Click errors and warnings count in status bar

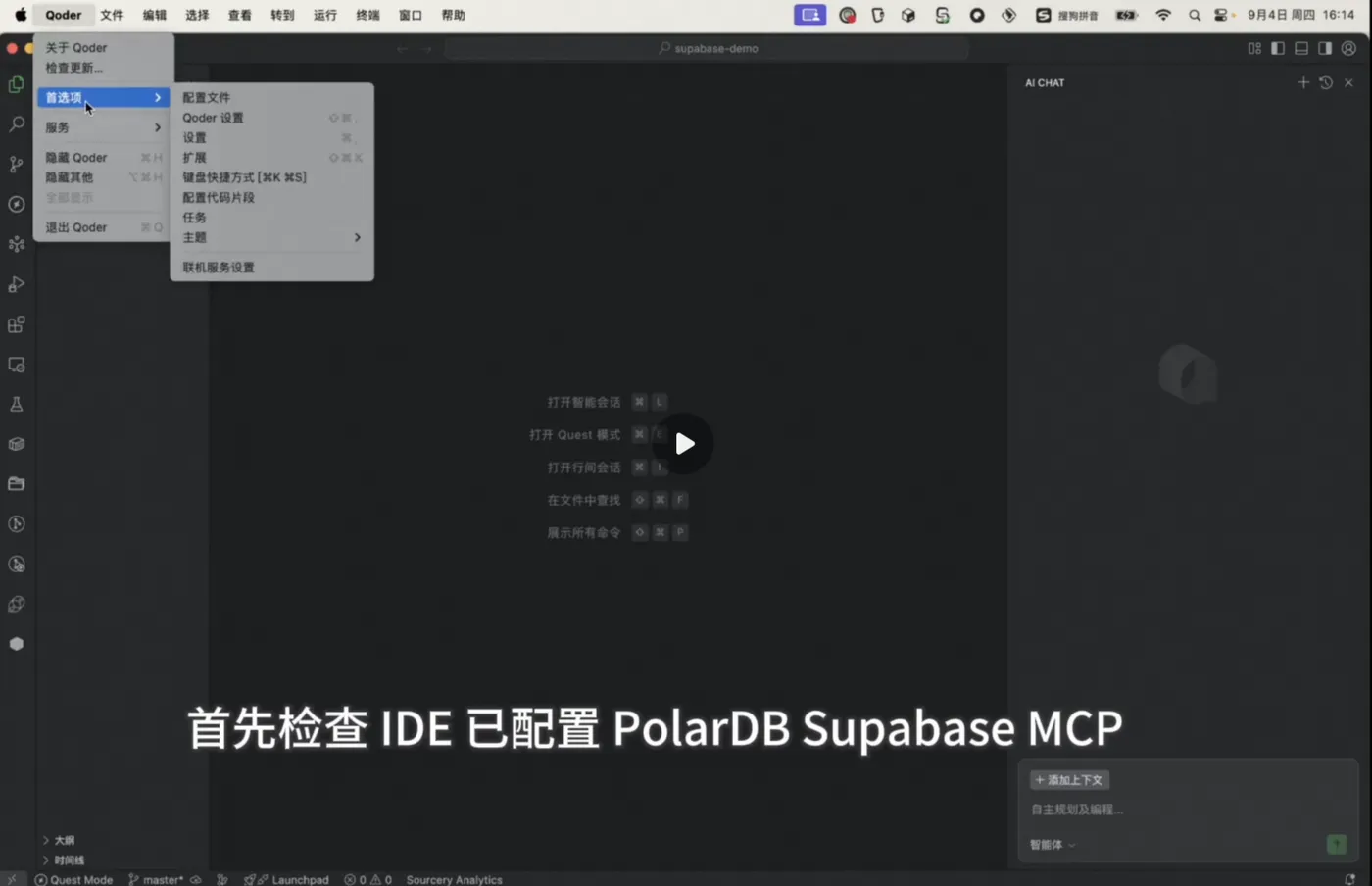point(367,879)
